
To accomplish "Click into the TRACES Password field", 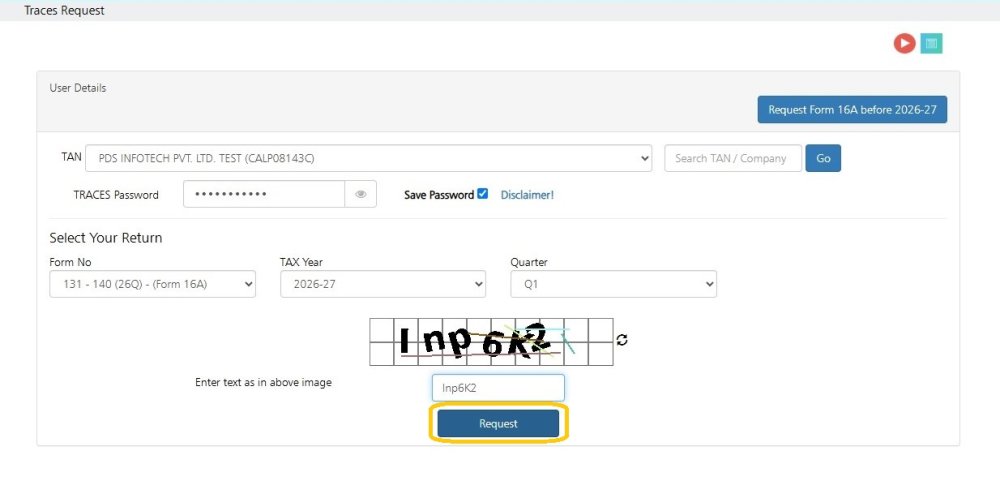I will tap(264, 195).
